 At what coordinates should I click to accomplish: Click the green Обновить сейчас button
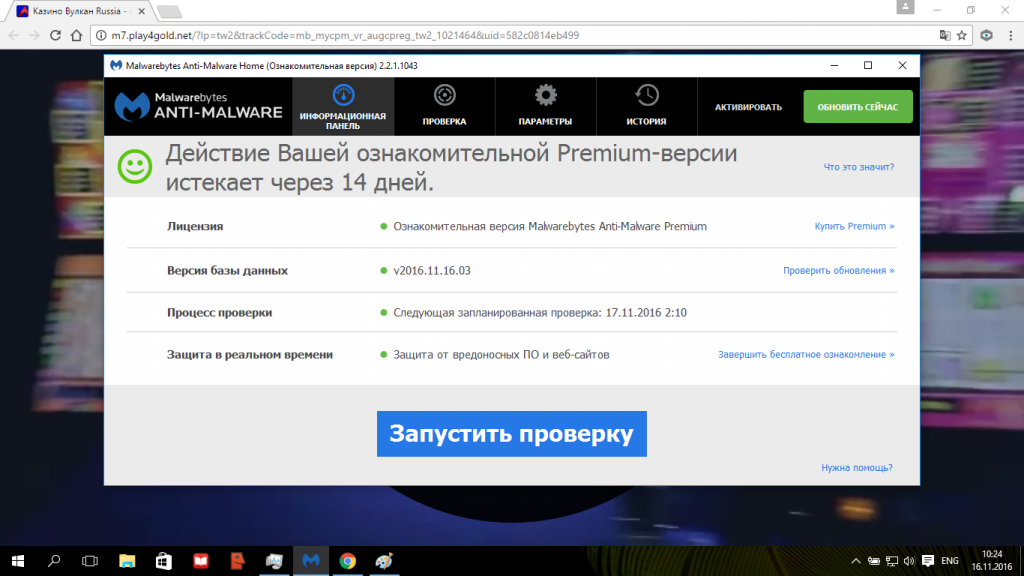(857, 107)
